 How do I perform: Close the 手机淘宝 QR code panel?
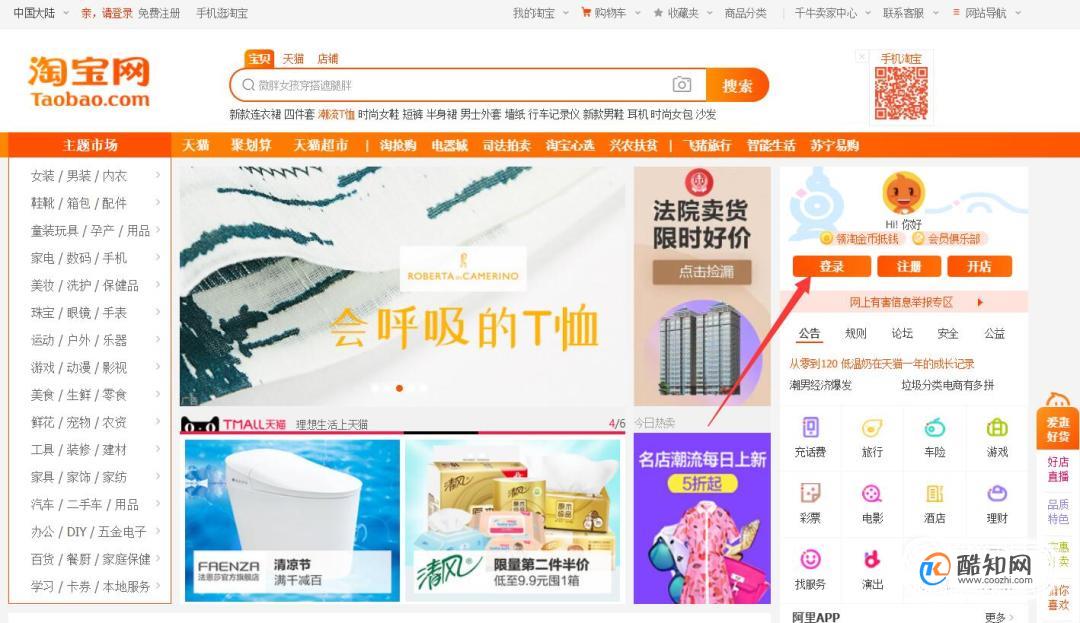[861, 56]
